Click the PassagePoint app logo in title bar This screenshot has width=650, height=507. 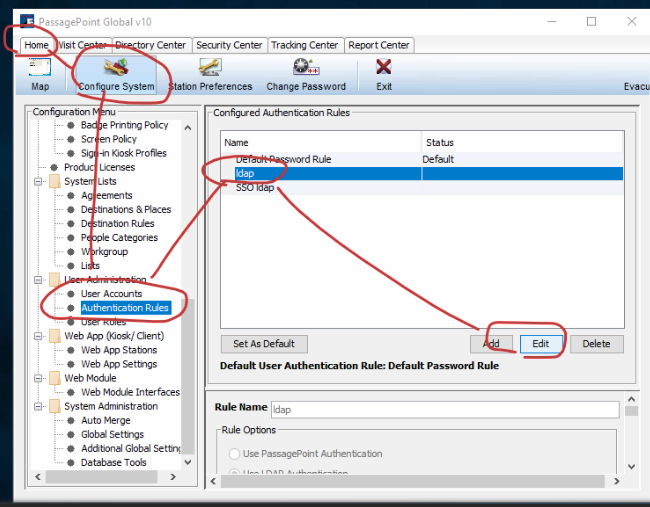pyautogui.click(x=27, y=20)
